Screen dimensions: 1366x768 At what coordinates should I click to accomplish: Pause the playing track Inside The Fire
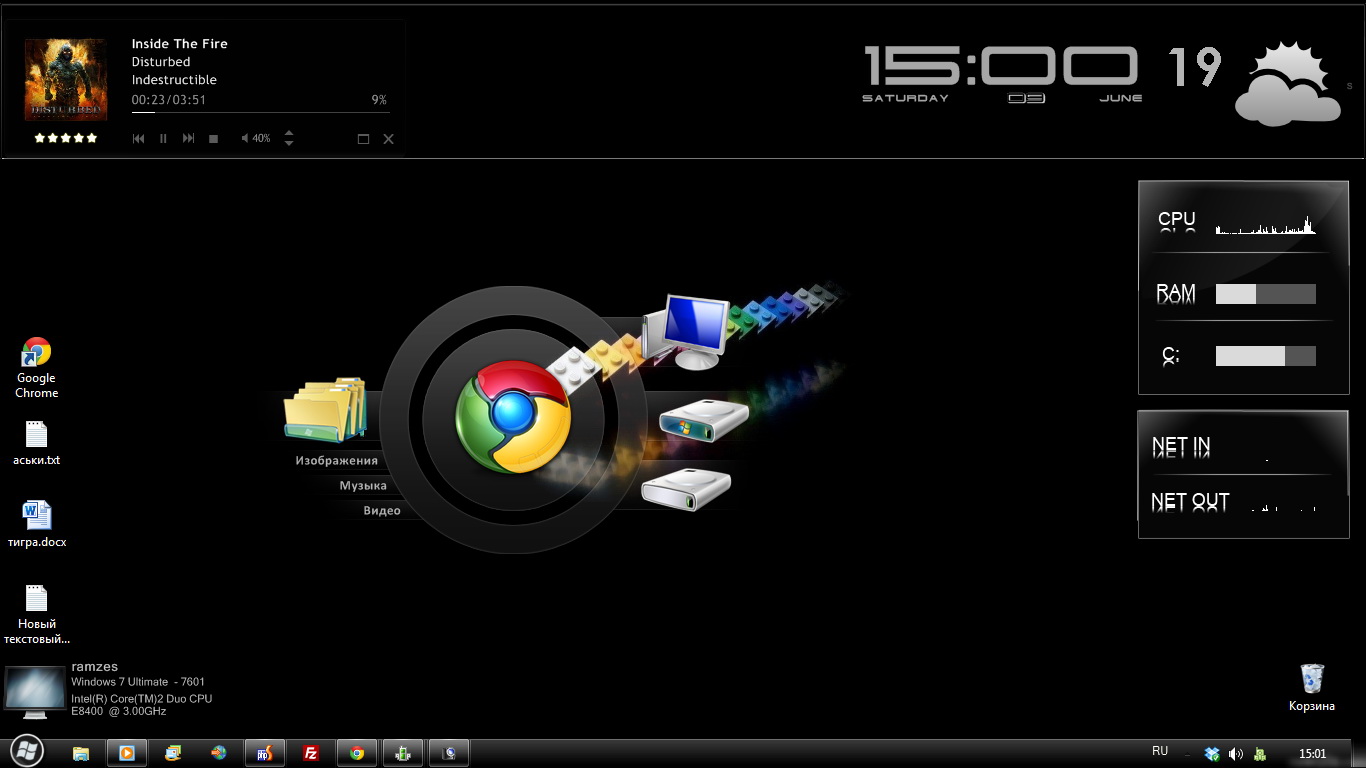(163, 139)
